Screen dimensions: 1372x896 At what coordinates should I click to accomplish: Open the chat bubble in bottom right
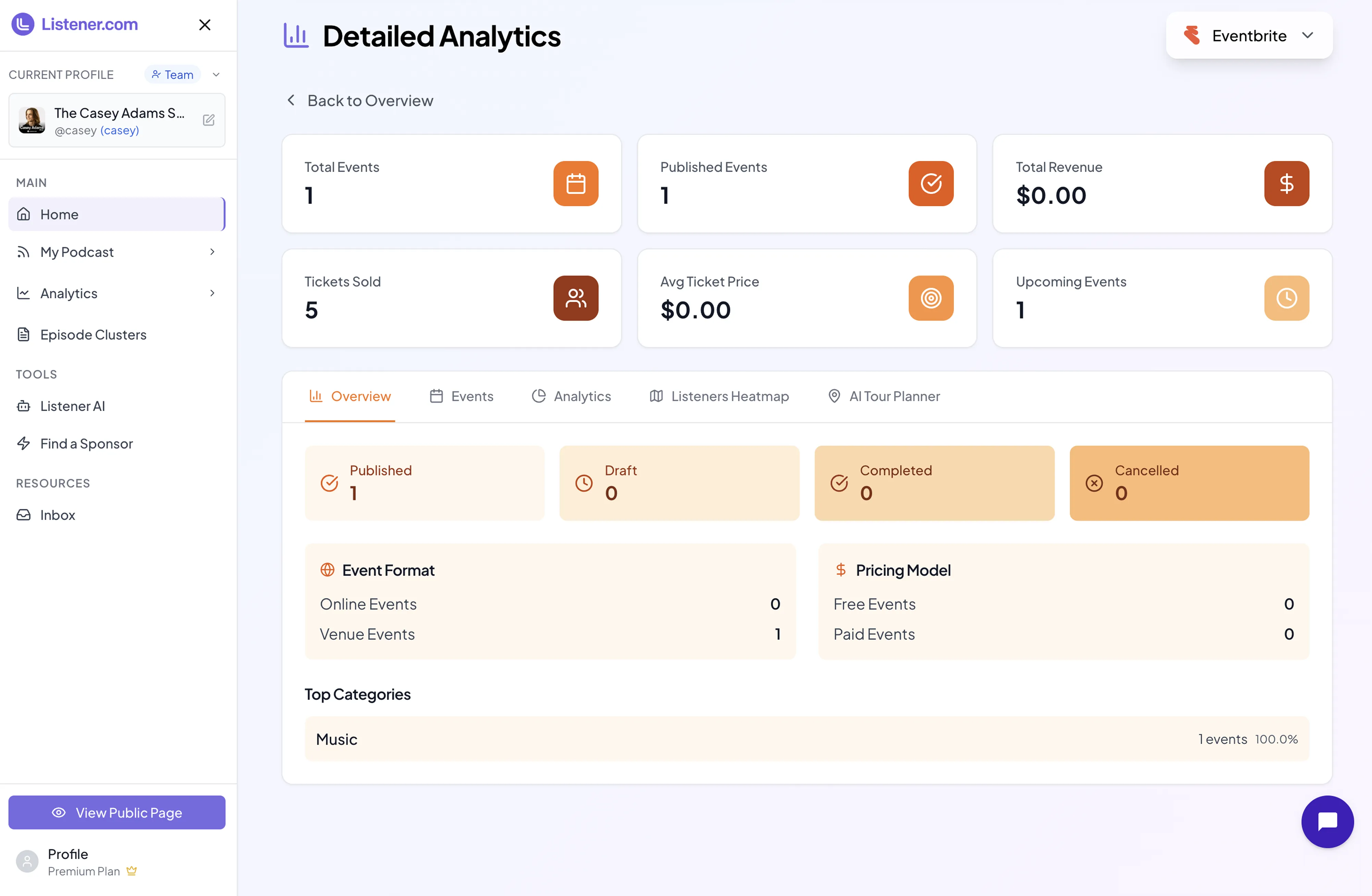pos(1327,822)
